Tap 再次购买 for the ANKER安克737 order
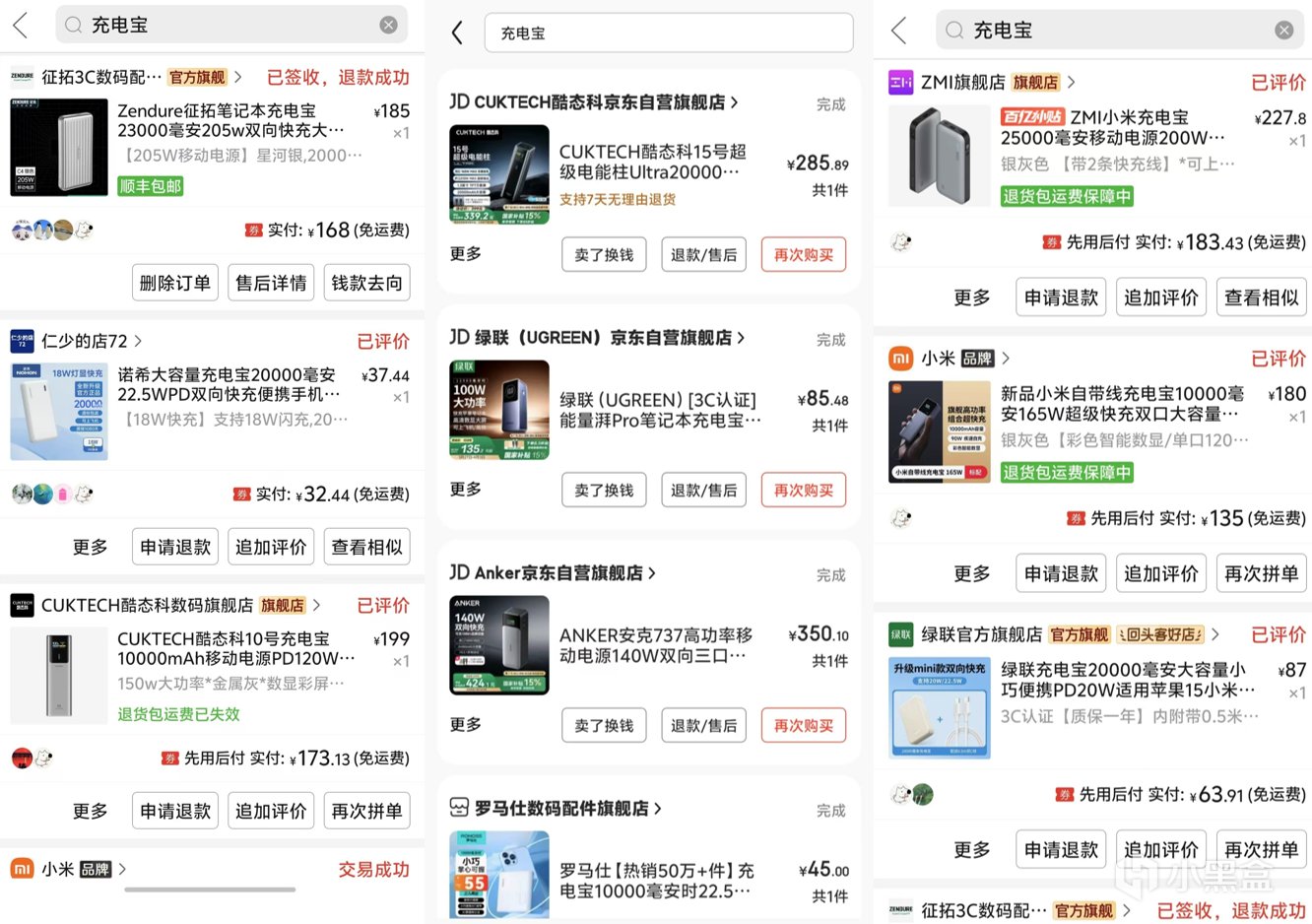 [x=803, y=725]
